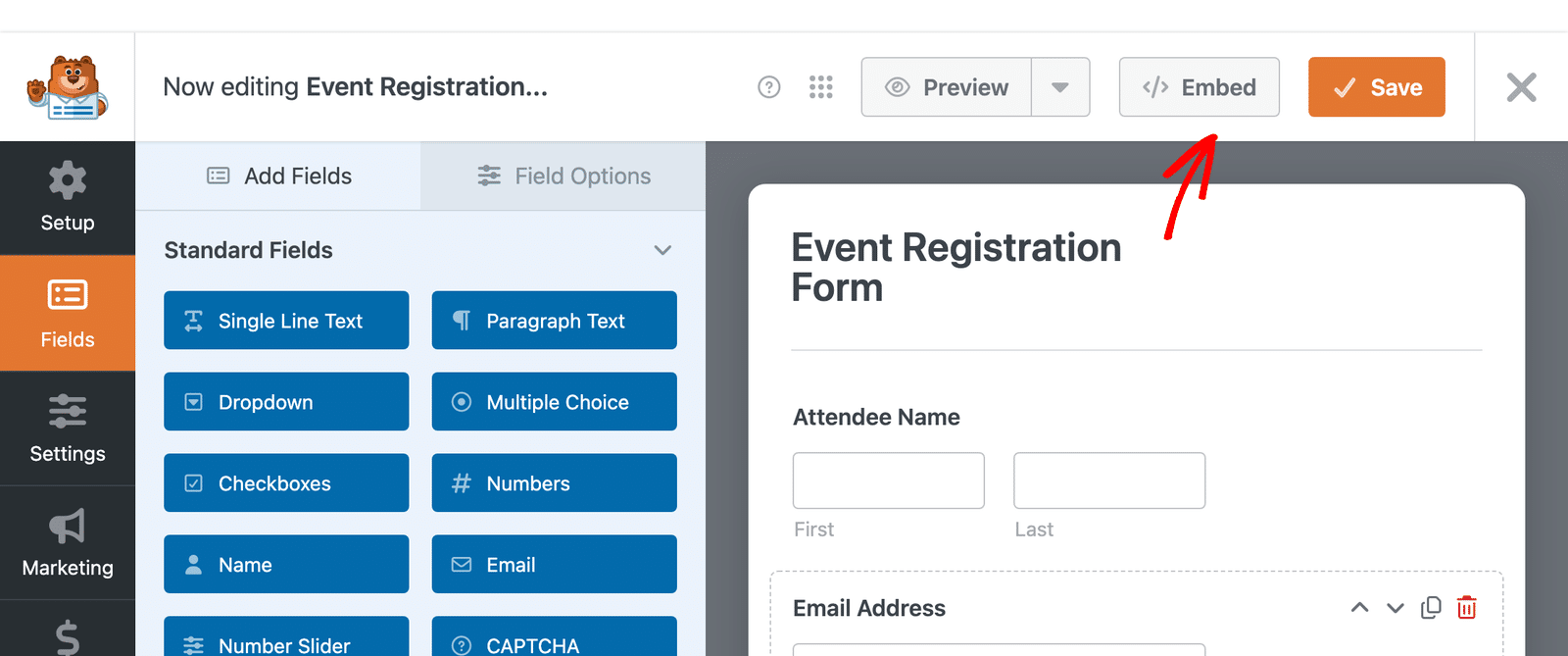Add a Name field

click(286, 565)
